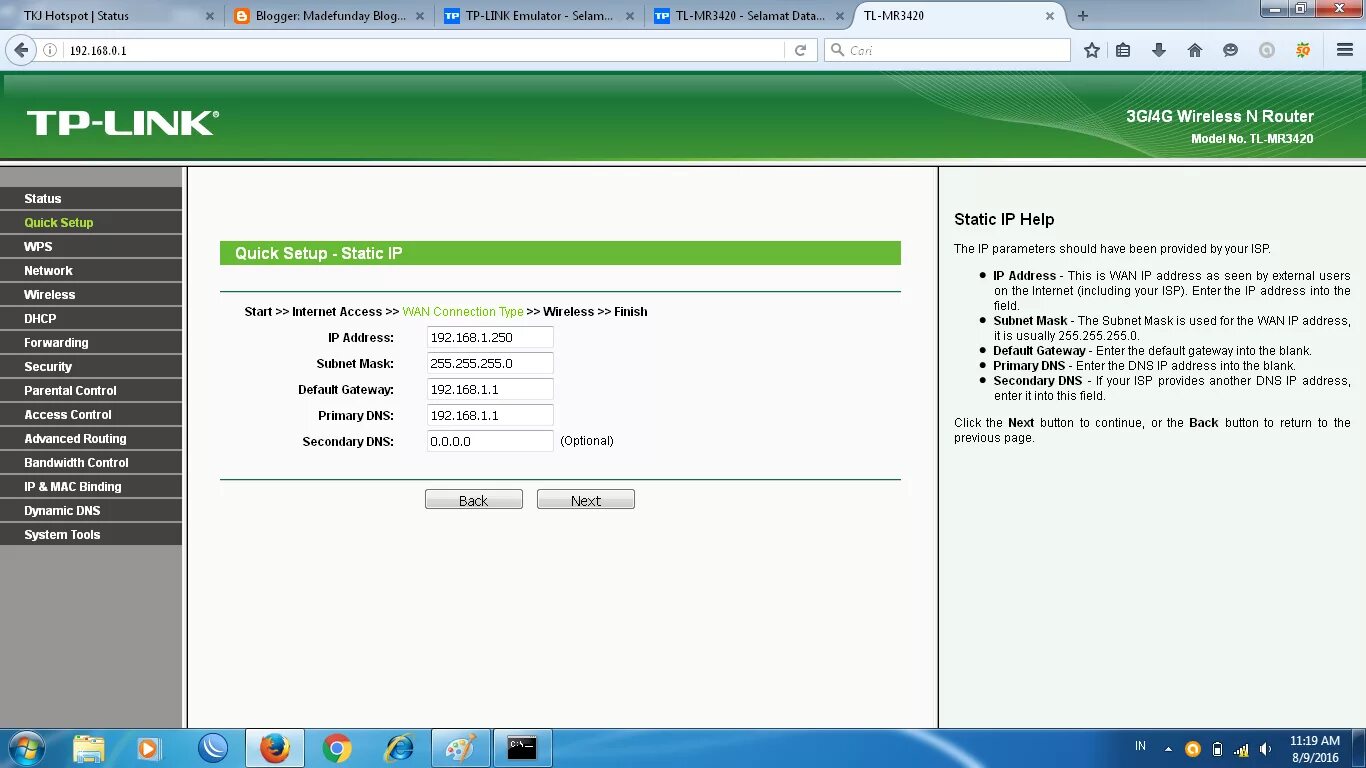Open the Access Control menu item
Screen dimensions: 1366x768
coord(91,415)
